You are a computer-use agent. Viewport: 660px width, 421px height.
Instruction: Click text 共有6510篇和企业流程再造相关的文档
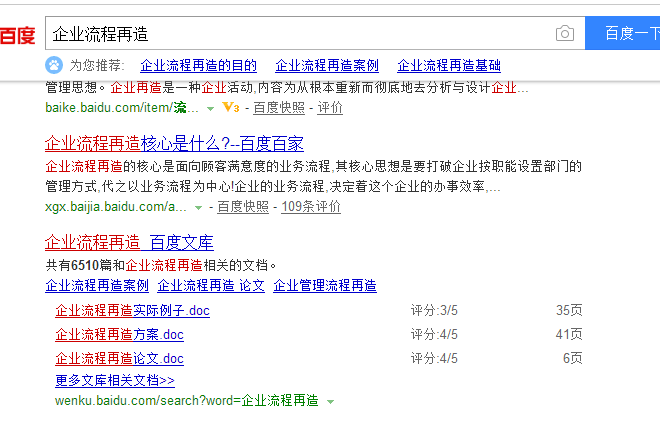pyautogui.click(x=161, y=265)
